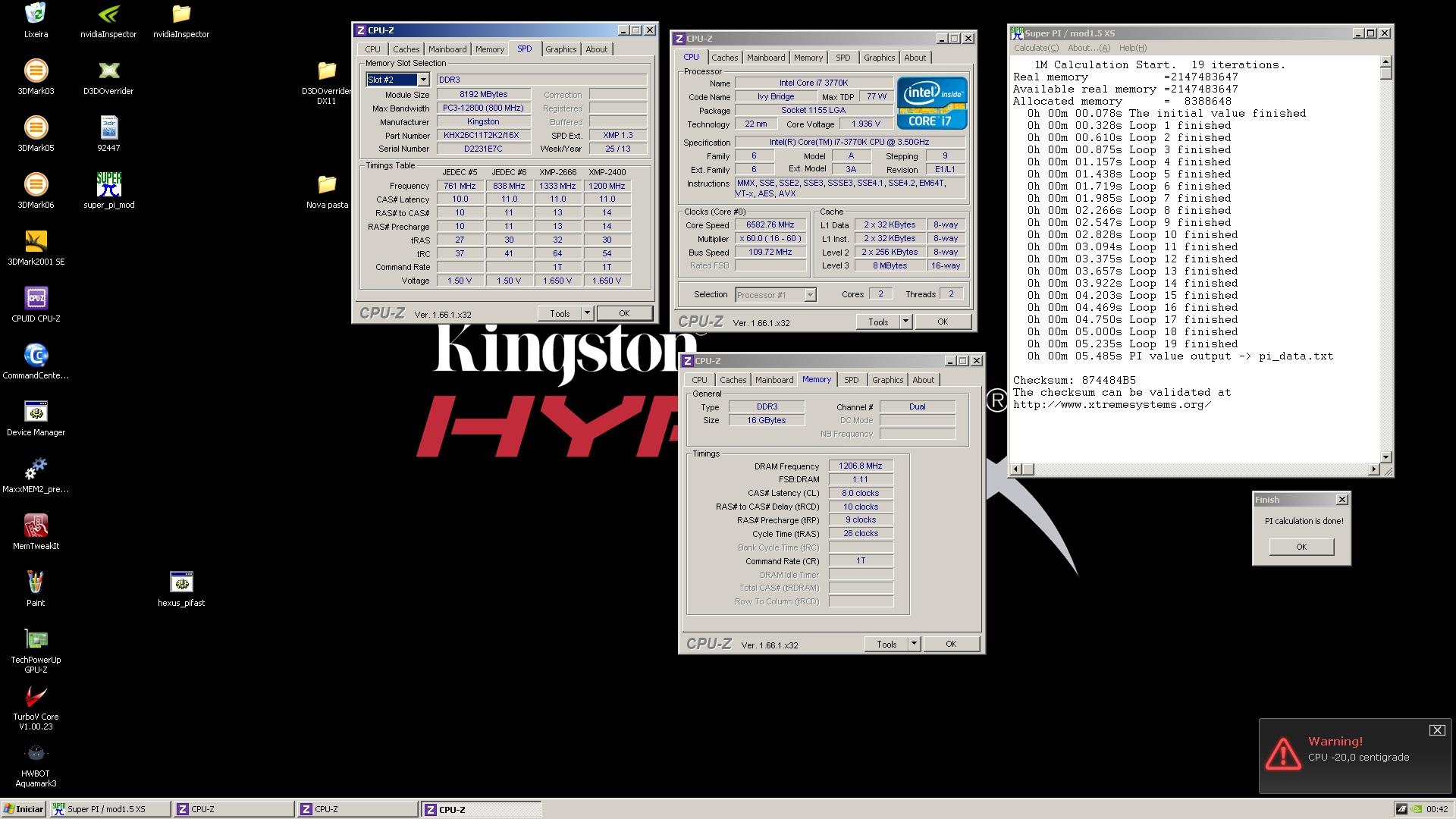This screenshot has width=1456, height=819.
Task: Launch super_pi_mod desktop shortcut
Action: (108, 191)
